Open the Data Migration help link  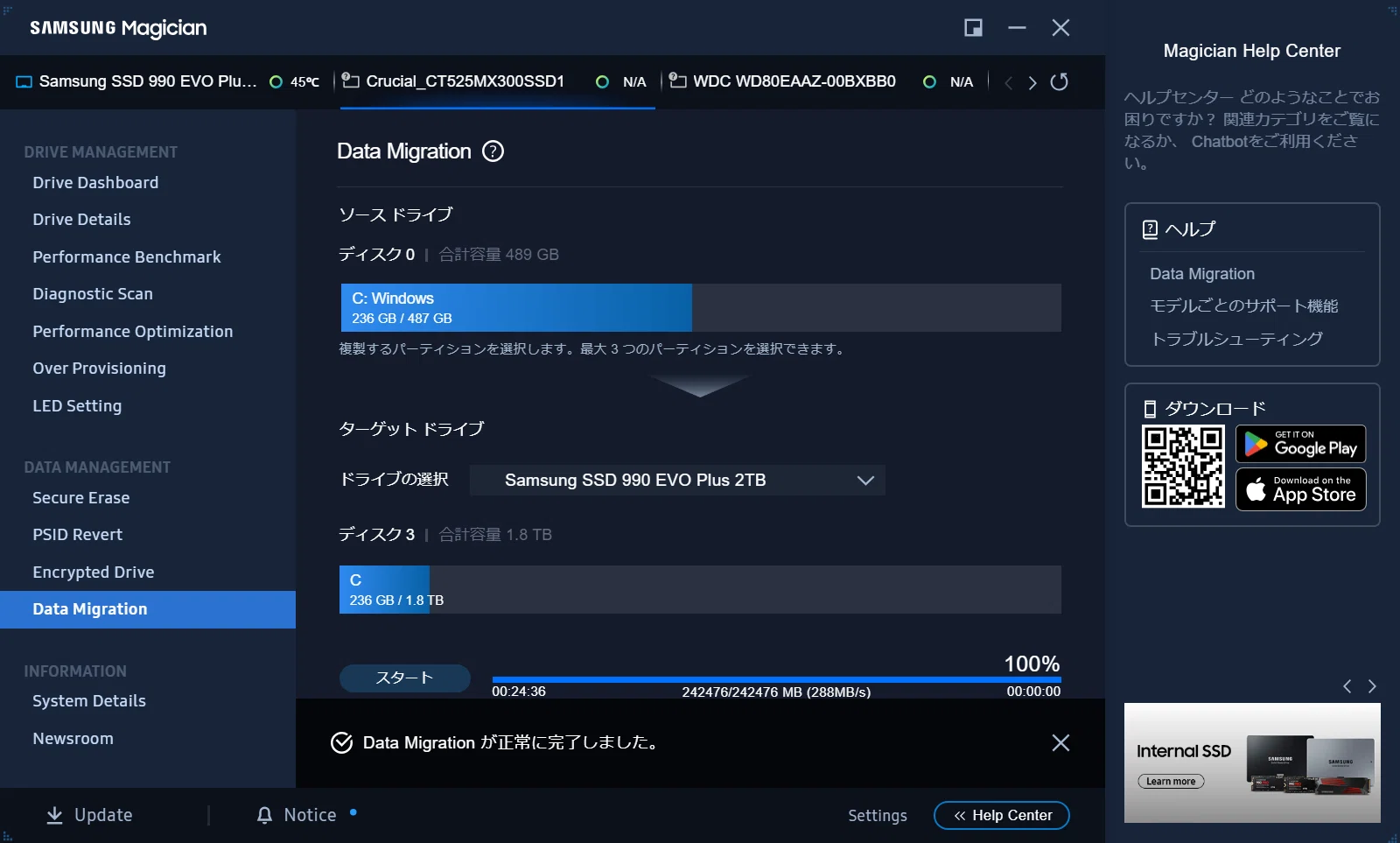point(1202,274)
